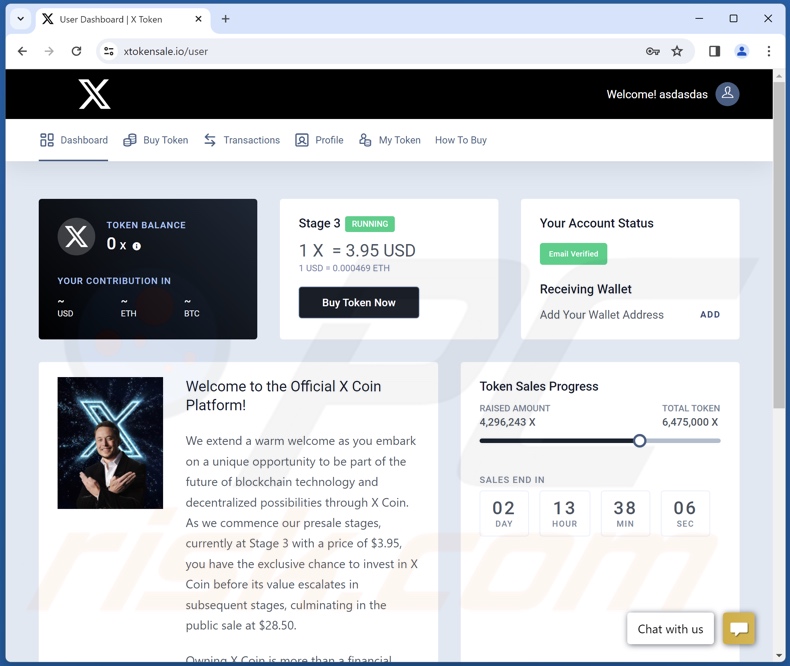Screen dimensions: 790x666
Task: Open the How To Buy page
Action: tap(460, 140)
